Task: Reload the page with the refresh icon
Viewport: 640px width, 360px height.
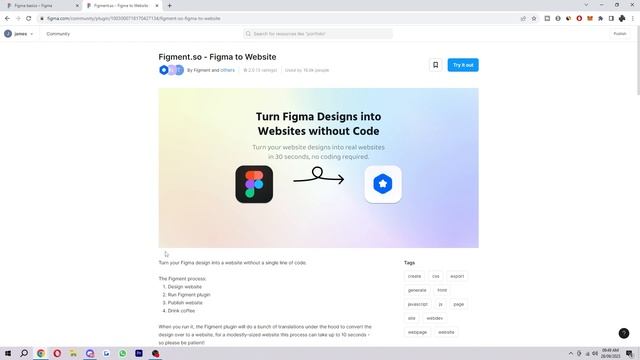Action: (29, 18)
